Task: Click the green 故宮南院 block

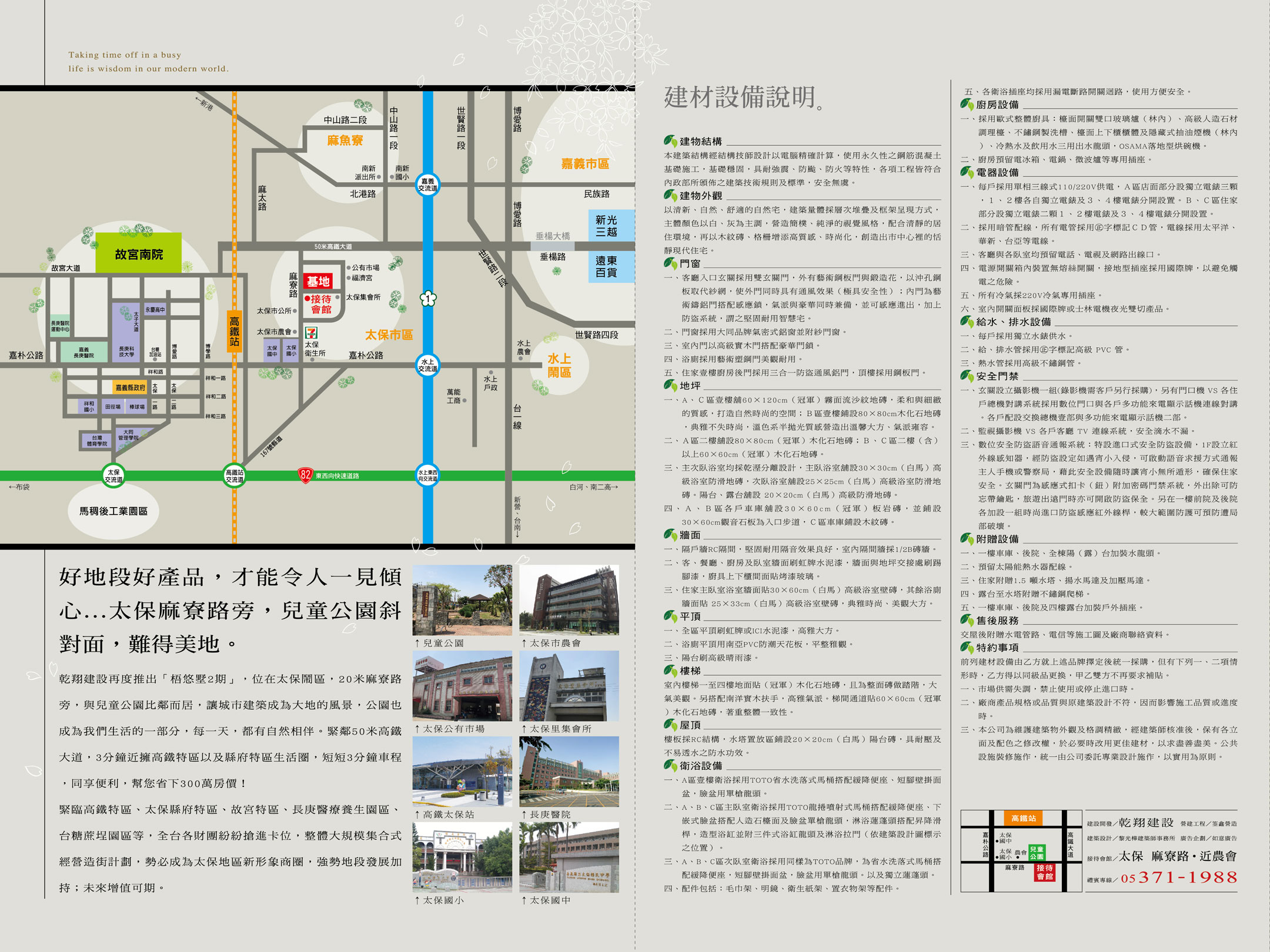Action: 139,253
